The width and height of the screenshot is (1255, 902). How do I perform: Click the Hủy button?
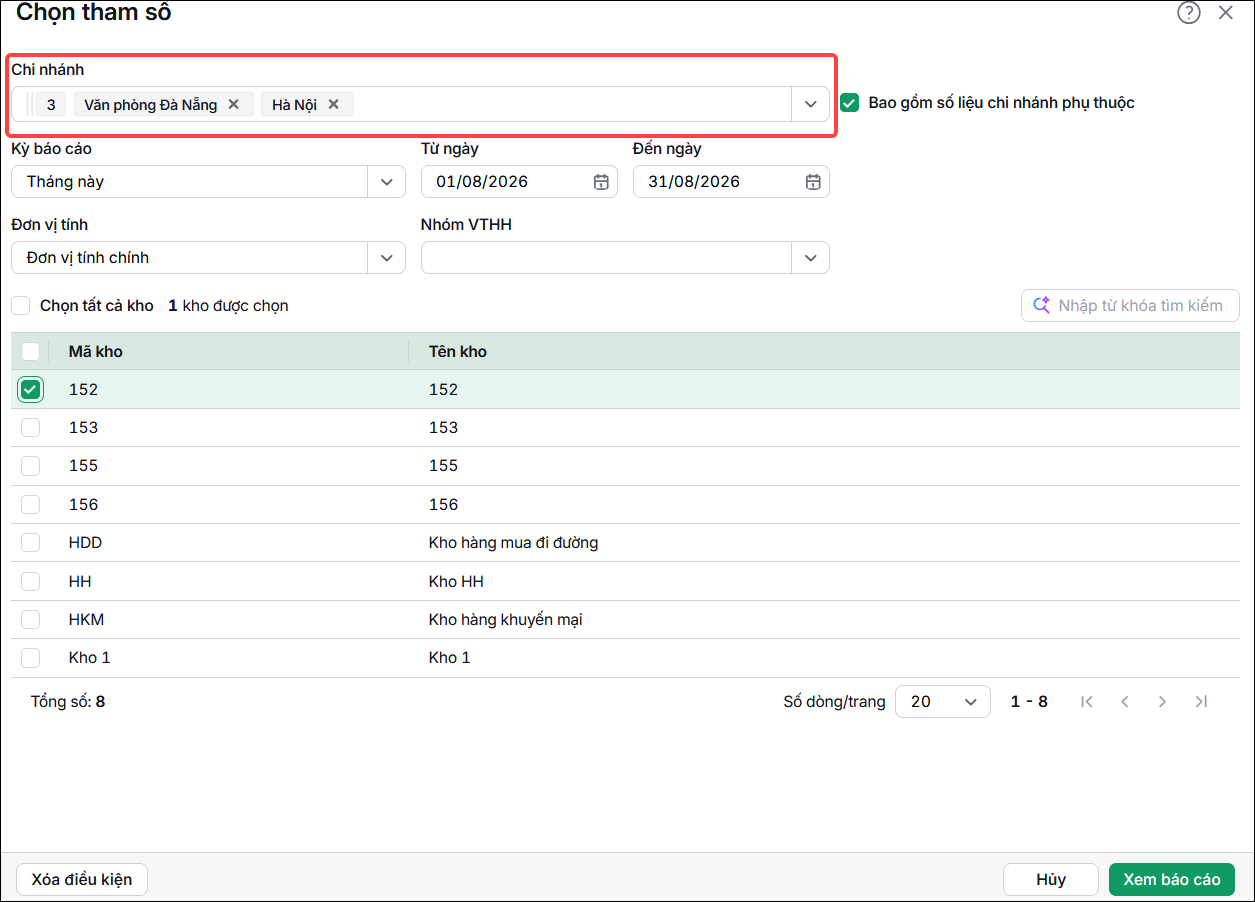tap(1051, 880)
